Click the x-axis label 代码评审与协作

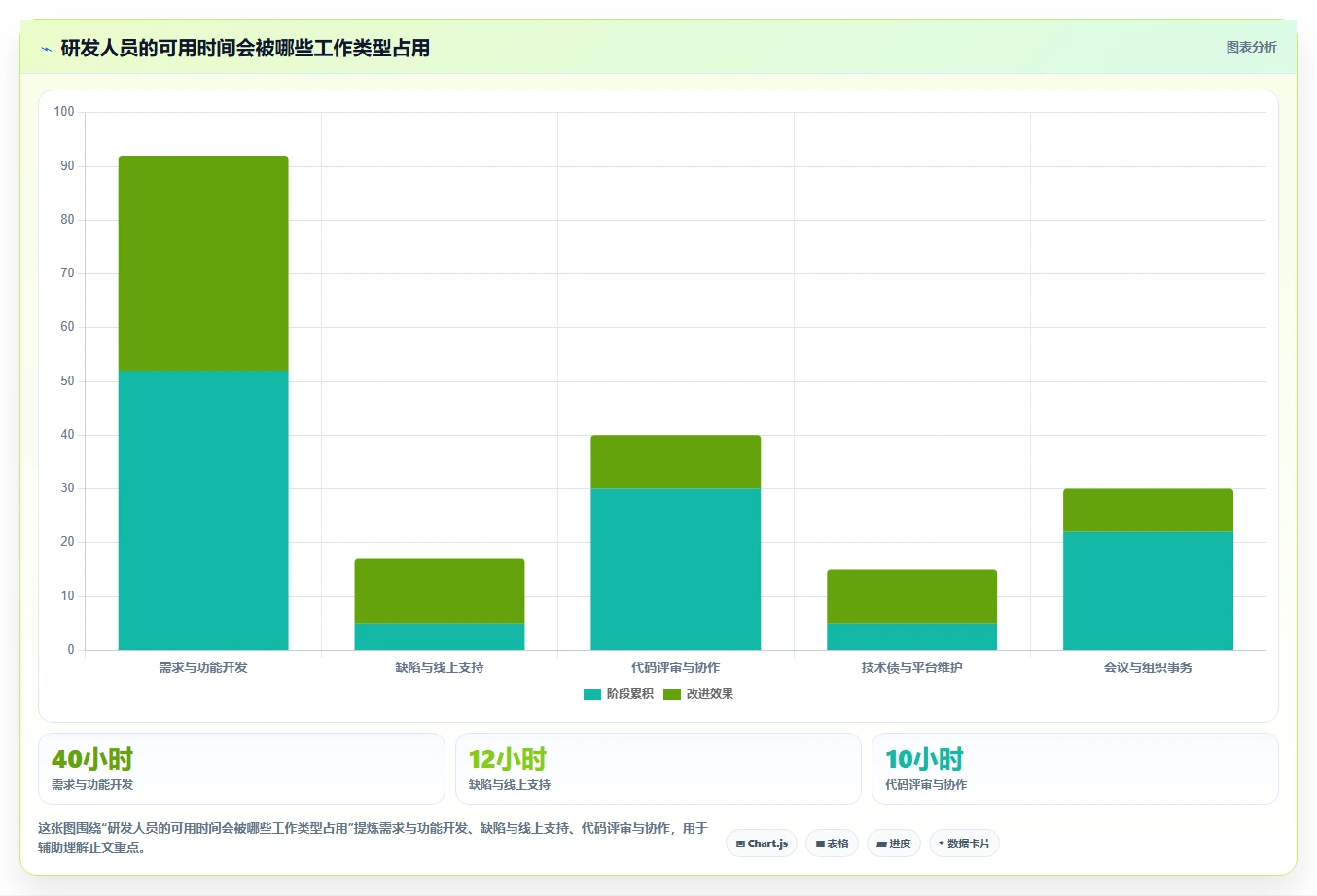(676, 667)
